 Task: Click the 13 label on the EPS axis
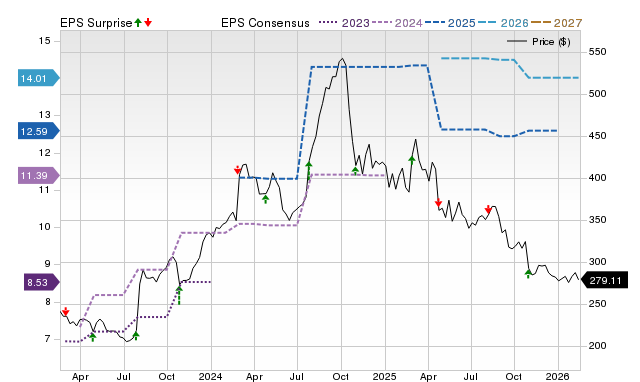point(45,115)
